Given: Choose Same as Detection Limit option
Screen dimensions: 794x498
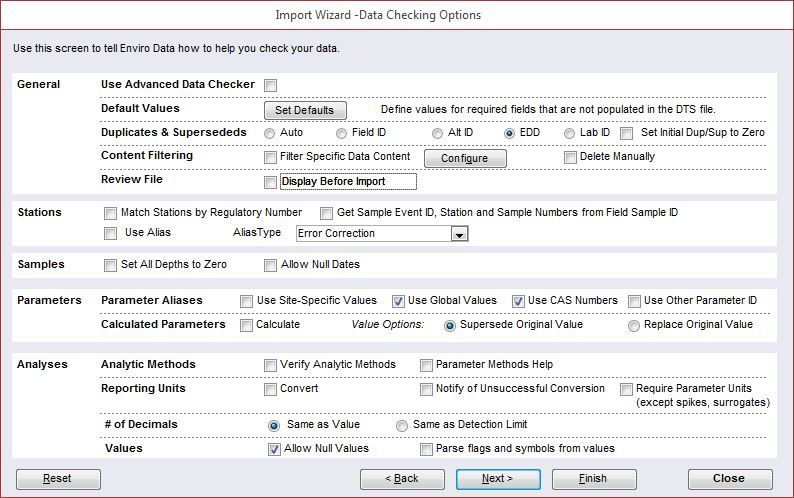Looking at the screenshot, I should pos(402,426).
